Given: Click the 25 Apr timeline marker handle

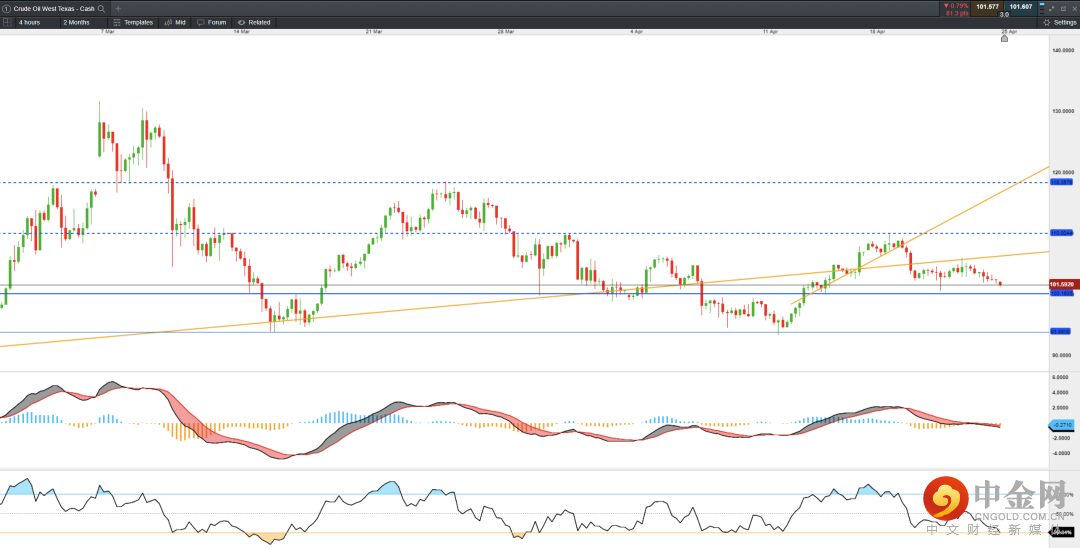Looking at the screenshot, I should [1004, 39].
